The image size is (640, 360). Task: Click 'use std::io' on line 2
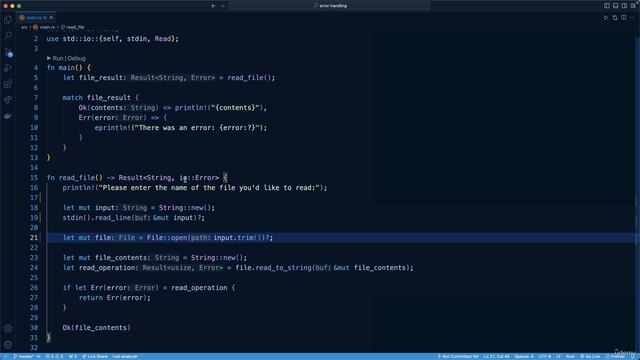click(70, 39)
